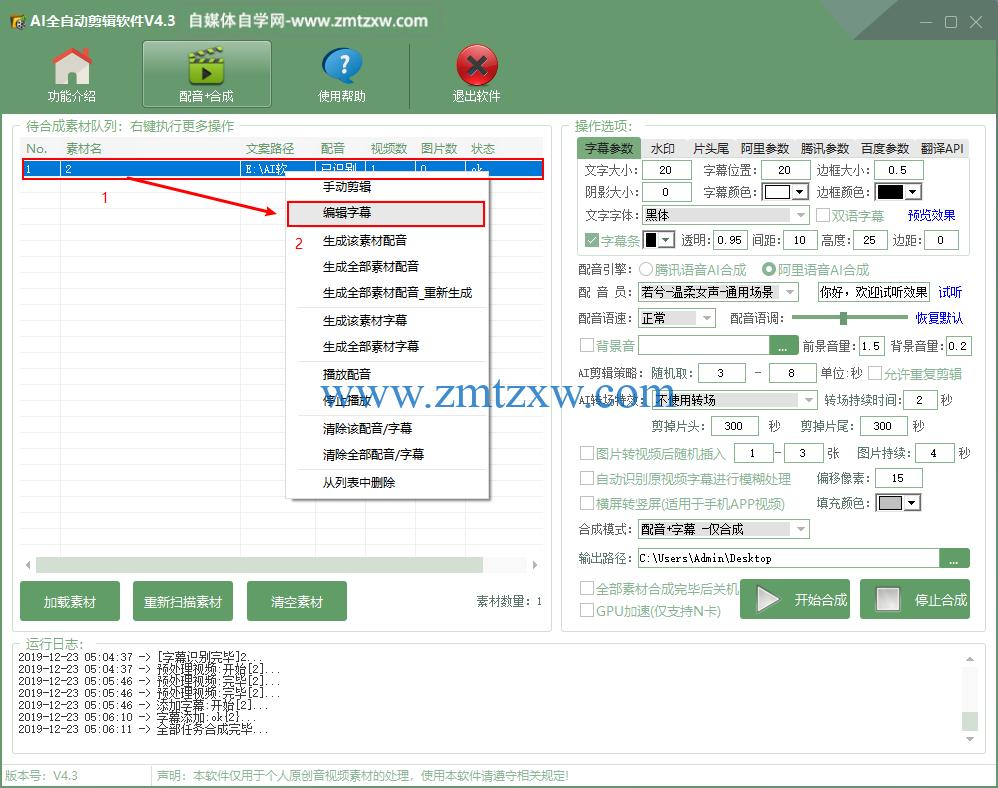The width and height of the screenshot is (998, 788).
Task: Check 允许重复剪辑 option
Action: click(x=877, y=374)
